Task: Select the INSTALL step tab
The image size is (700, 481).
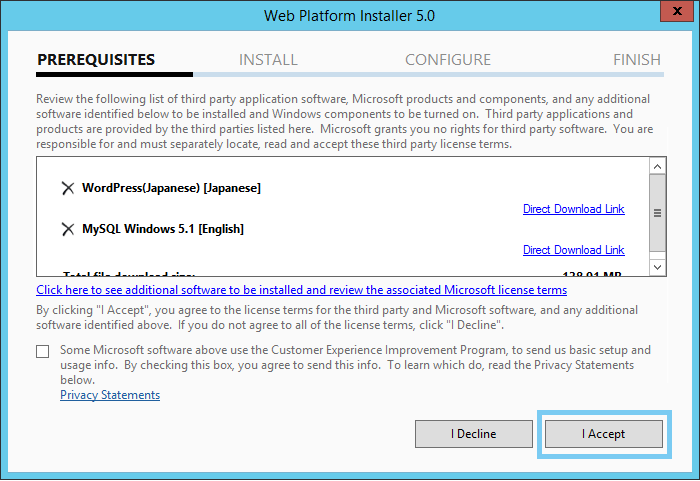Action: 268,60
